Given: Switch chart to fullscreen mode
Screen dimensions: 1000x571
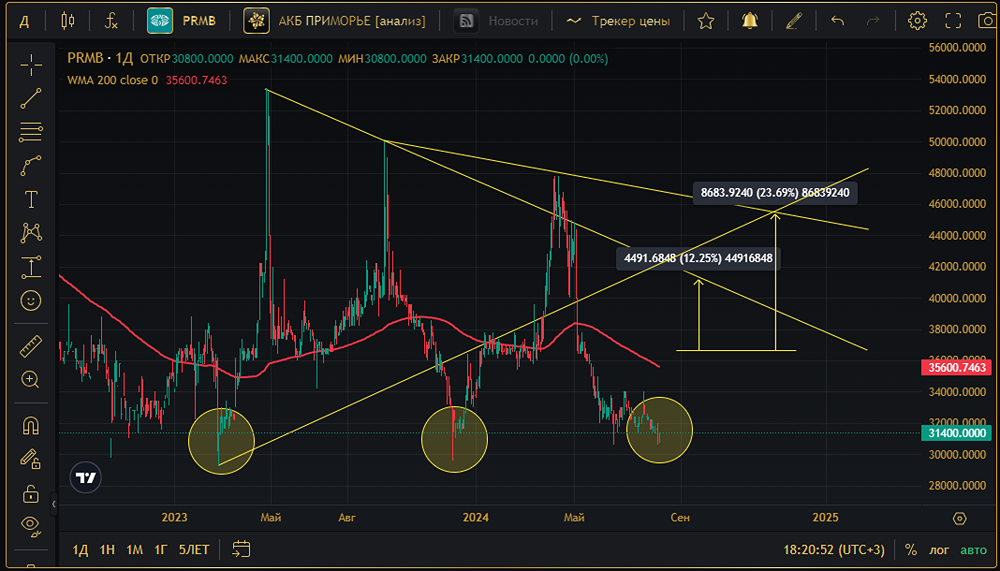Looking at the screenshot, I should click(x=953, y=21).
